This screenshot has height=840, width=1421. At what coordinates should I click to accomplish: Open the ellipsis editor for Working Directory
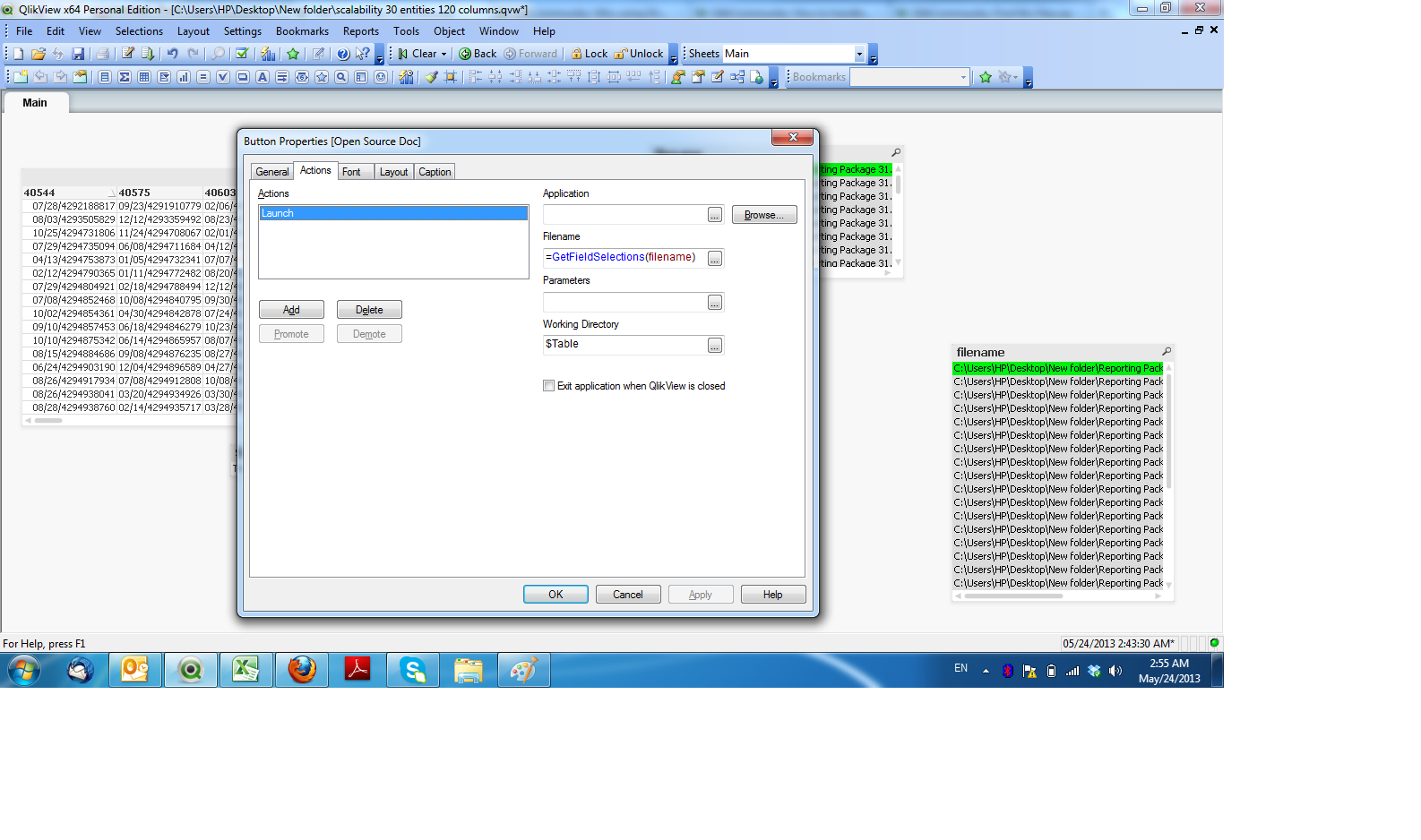[715, 346]
